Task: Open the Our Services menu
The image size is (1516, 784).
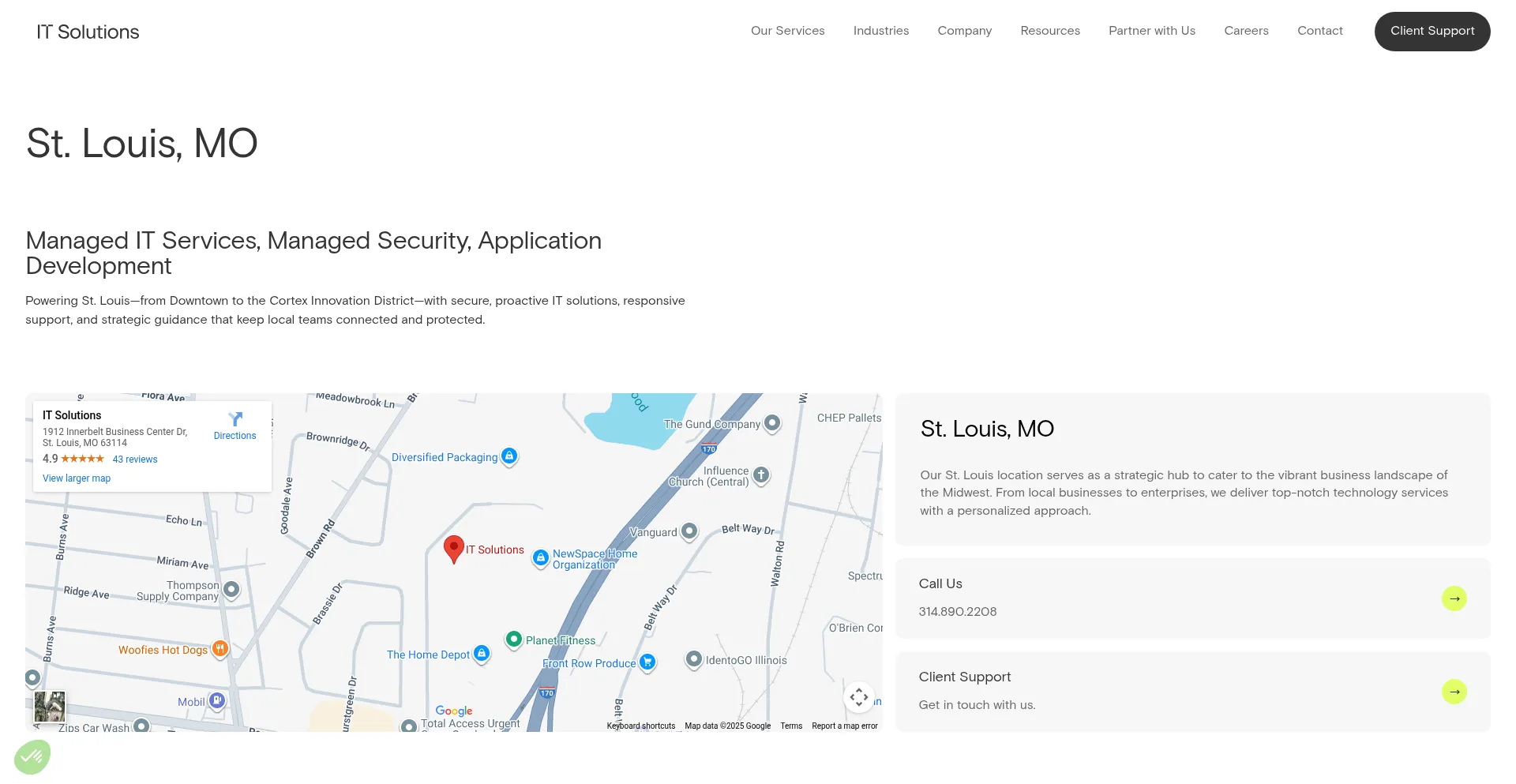Action: coord(787,31)
